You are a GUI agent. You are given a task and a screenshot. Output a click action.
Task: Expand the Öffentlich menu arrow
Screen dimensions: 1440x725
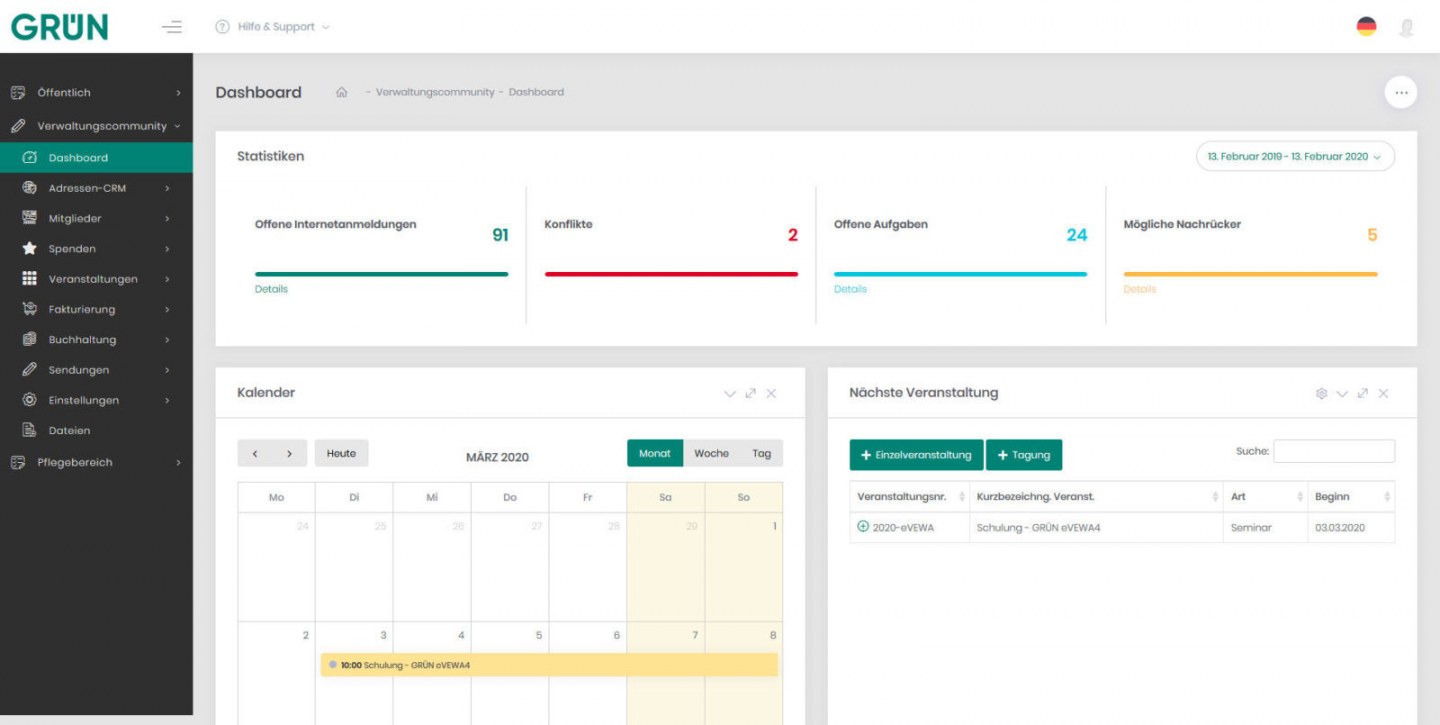pyautogui.click(x=178, y=92)
